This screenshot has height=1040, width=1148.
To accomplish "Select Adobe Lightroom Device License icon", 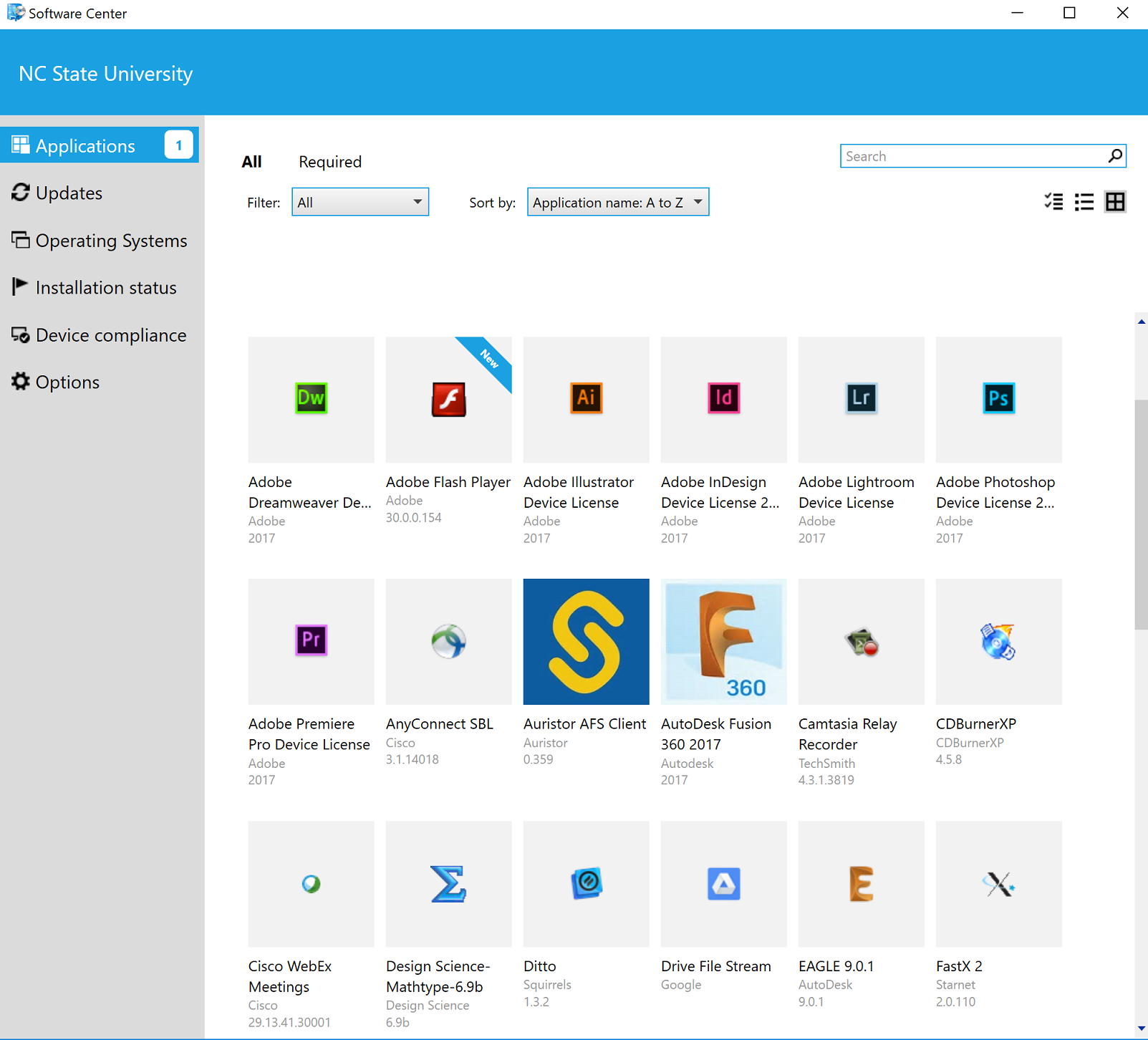I will [861, 399].
